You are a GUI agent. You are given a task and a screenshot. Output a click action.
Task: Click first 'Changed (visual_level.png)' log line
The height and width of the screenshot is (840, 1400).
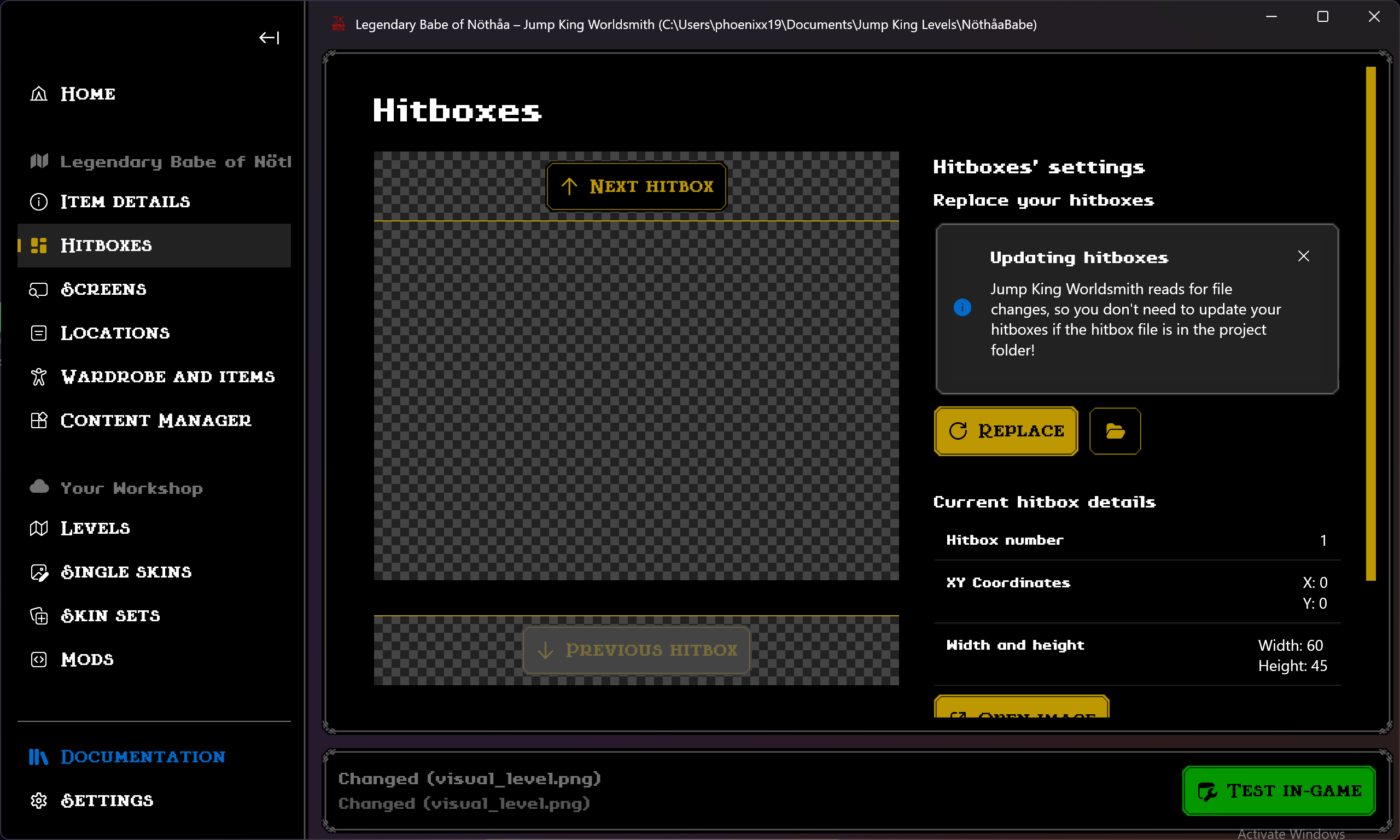470,778
